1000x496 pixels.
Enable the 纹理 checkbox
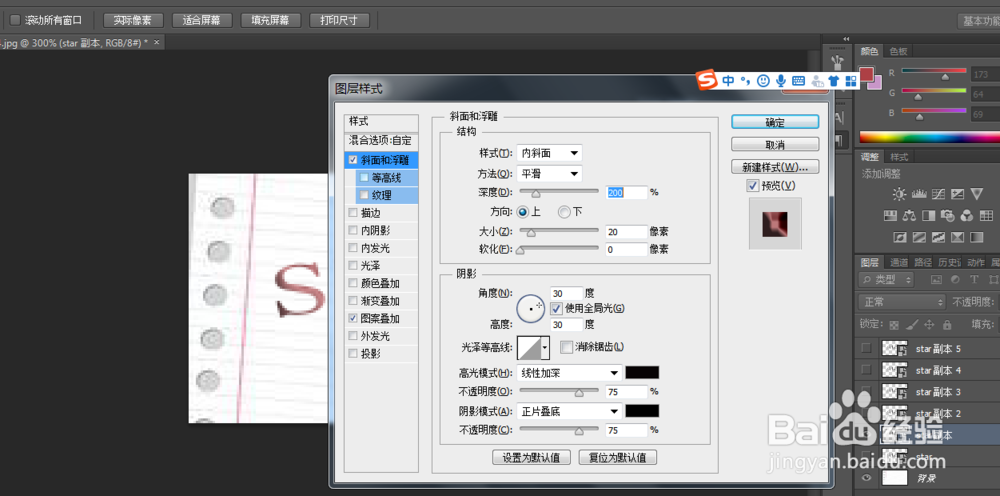pos(364,195)
